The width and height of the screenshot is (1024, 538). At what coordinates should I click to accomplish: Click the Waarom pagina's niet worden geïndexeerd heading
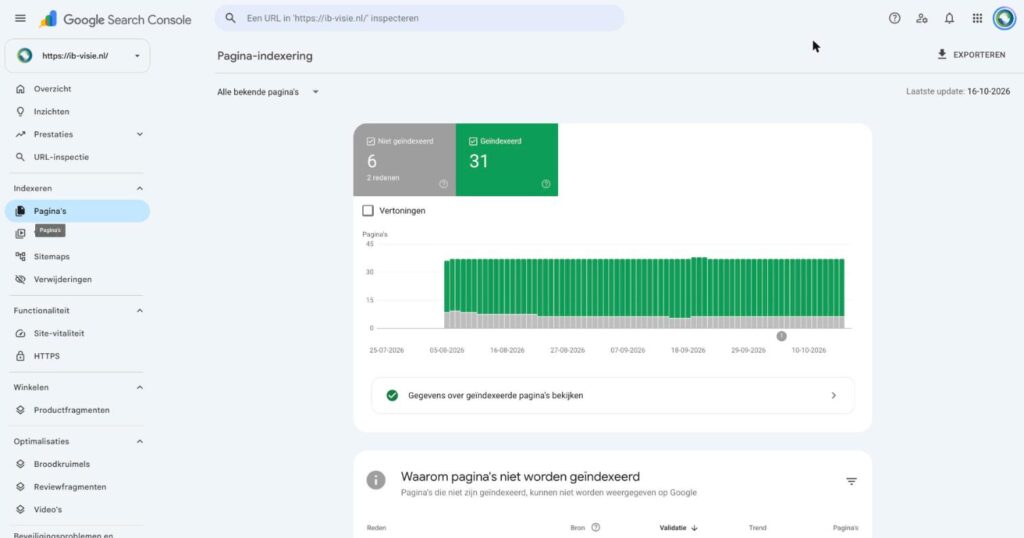(x=520, y=477)
